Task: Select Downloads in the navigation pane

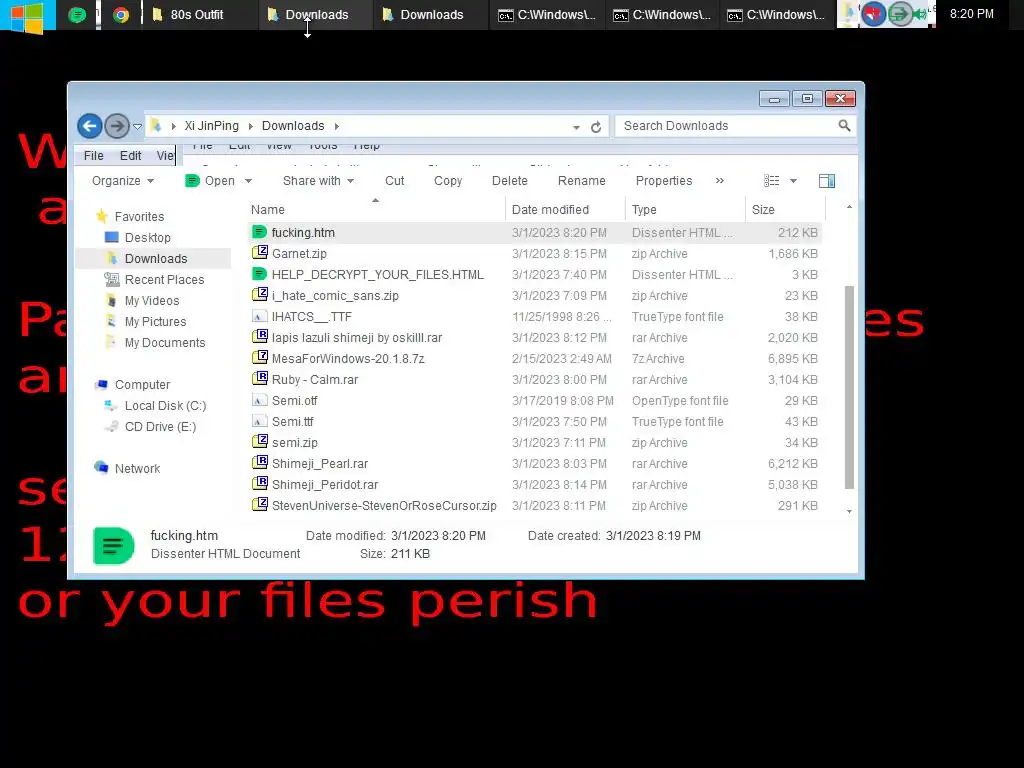Action: (x=155, y=259)
